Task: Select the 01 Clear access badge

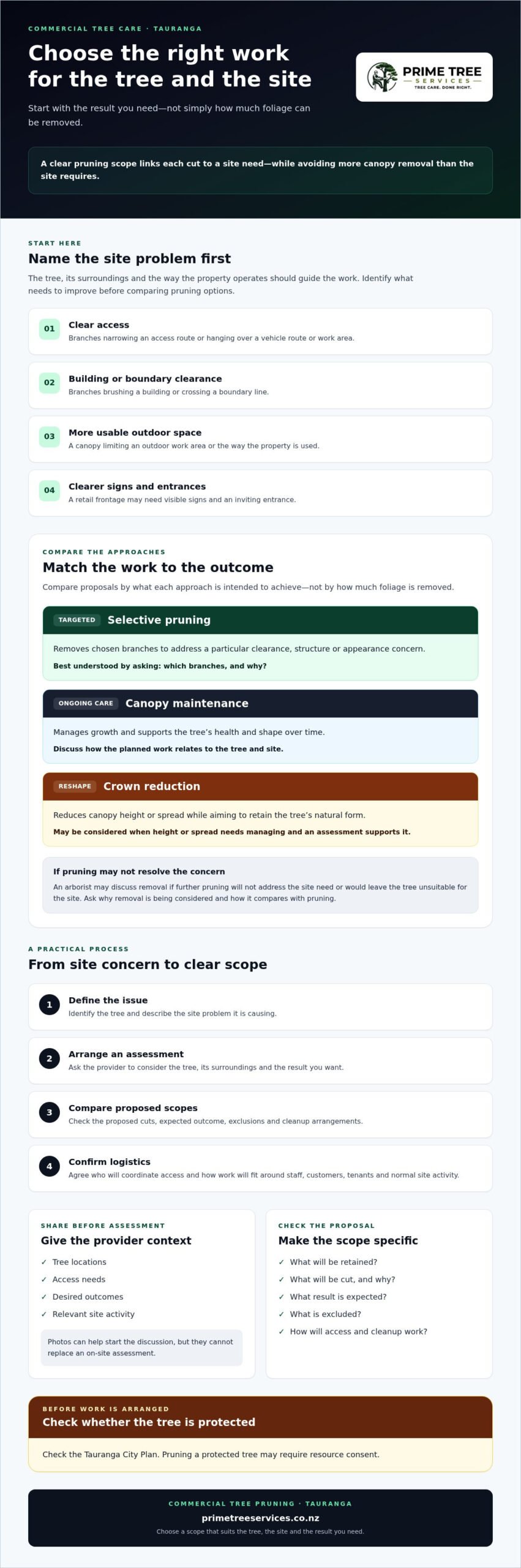Action: pos(50,329)
